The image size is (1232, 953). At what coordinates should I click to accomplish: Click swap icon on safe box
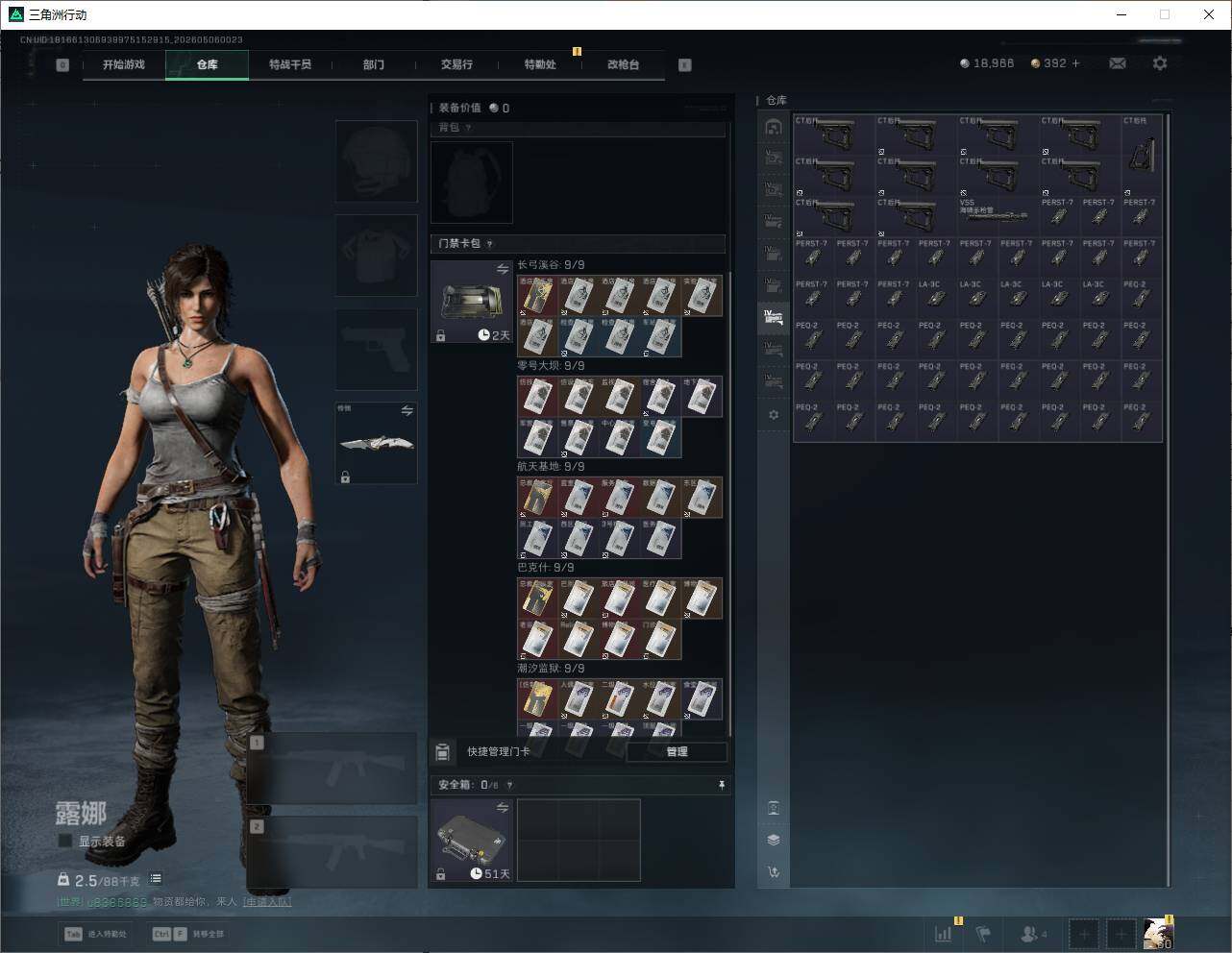coord(502,808)
